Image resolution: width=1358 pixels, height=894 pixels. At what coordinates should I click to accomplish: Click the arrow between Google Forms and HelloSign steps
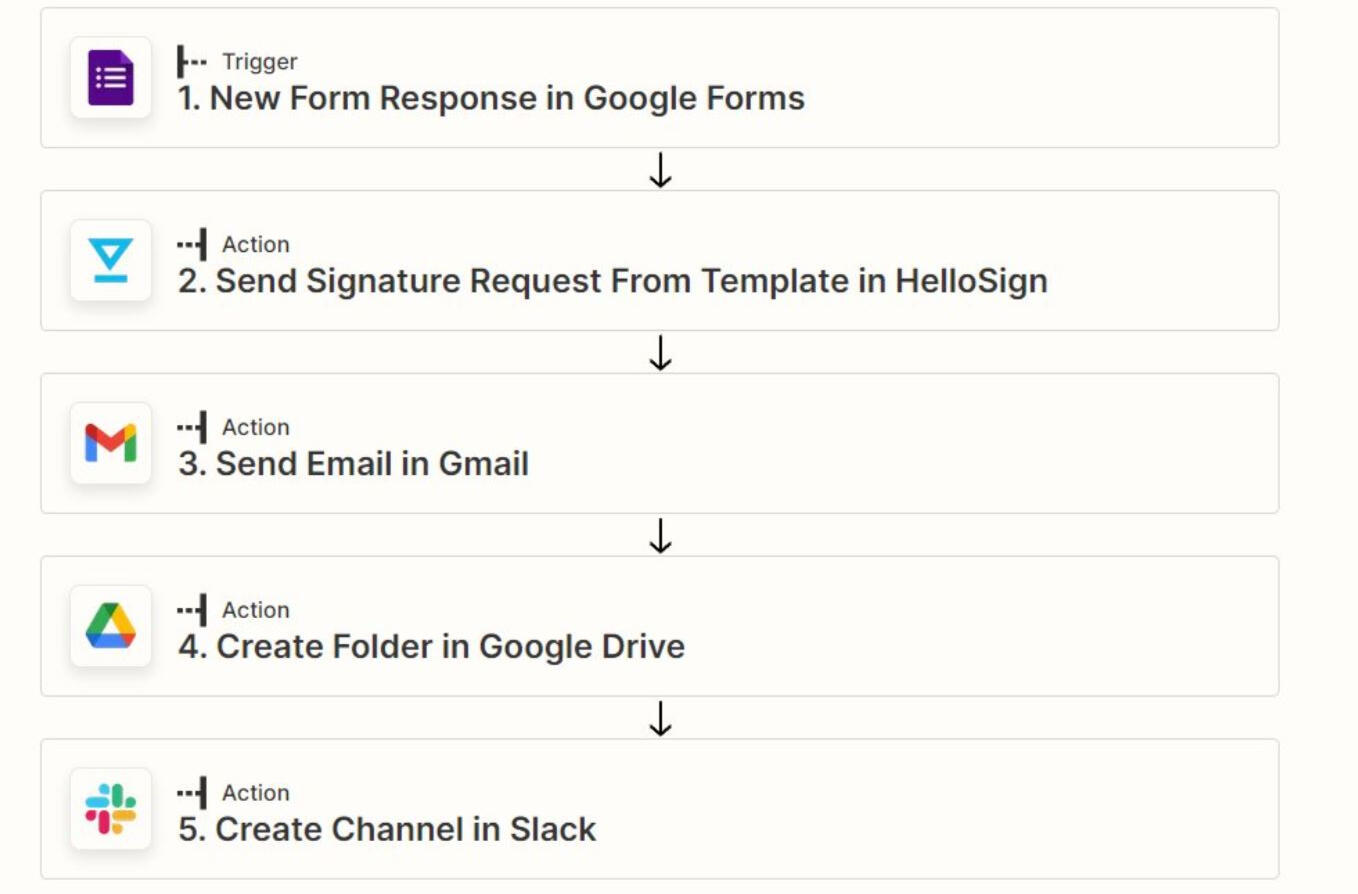660,170
